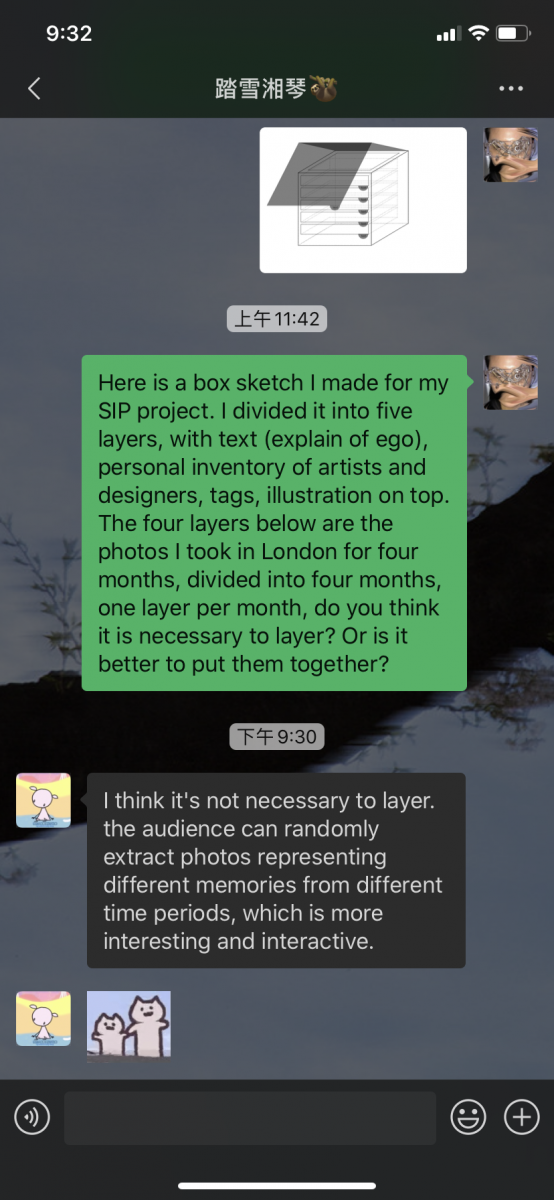The width and height of the screenshot is (554, 1200).
Task: Switch to voice message input
Action: (32, 1117)
